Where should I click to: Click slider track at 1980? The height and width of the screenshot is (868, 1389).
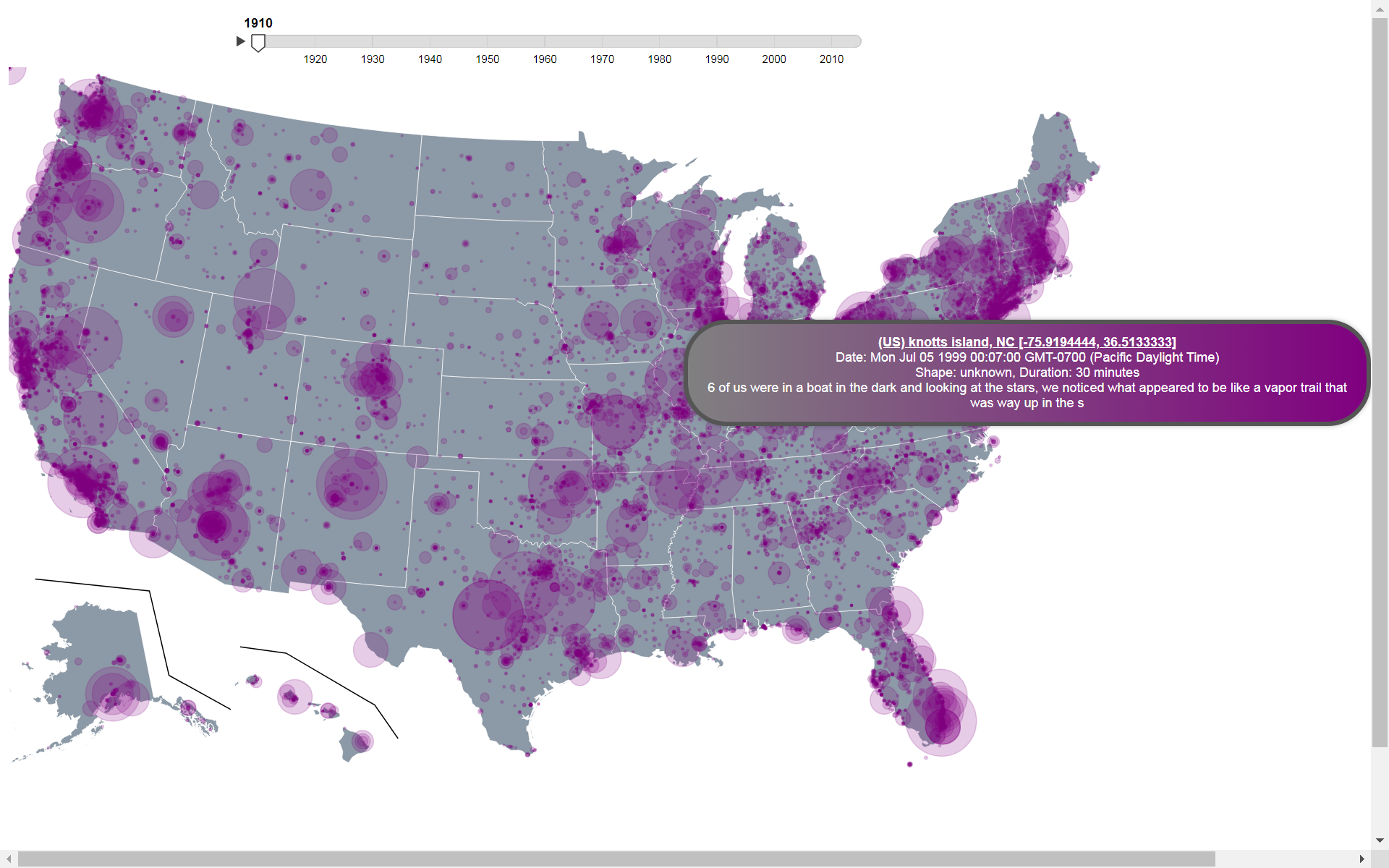(659, 41)
